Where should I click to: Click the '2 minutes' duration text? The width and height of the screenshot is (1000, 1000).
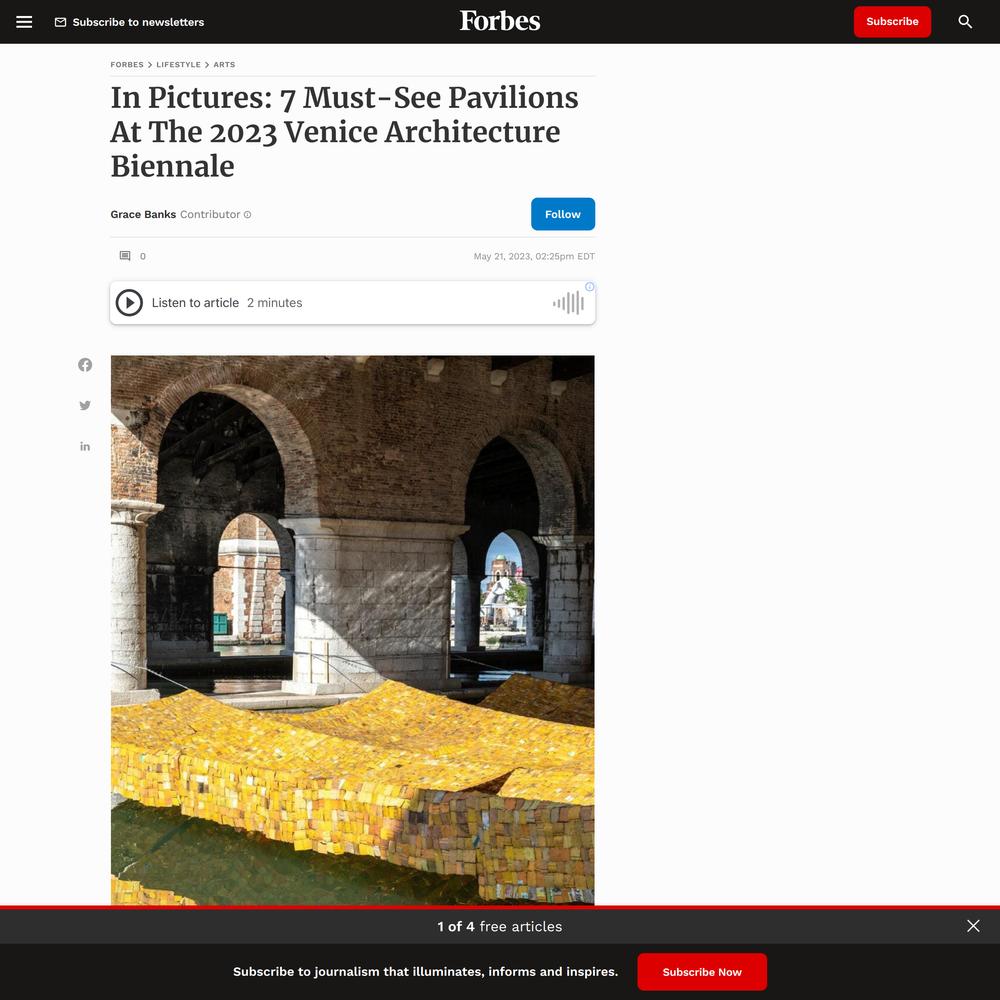275,303
